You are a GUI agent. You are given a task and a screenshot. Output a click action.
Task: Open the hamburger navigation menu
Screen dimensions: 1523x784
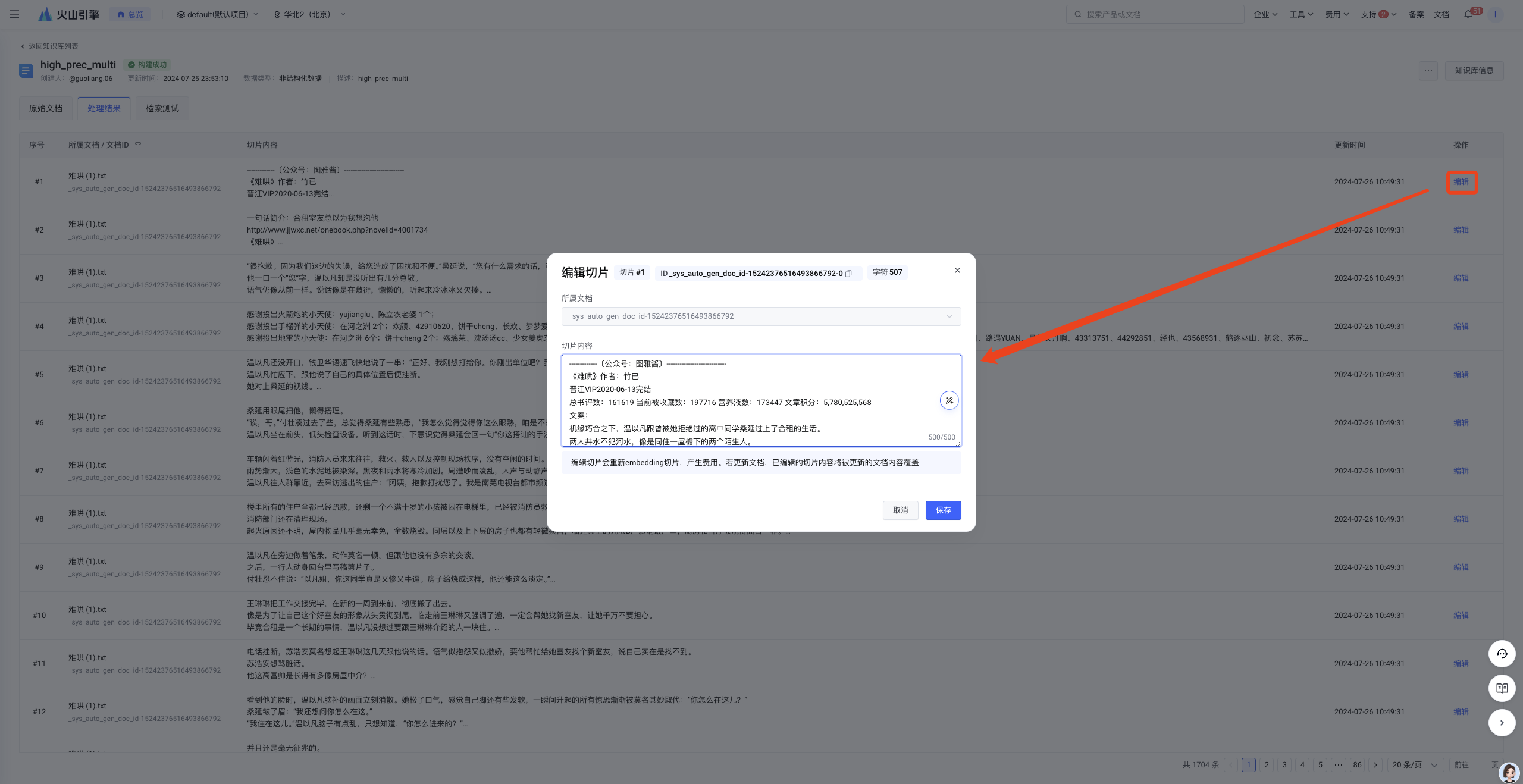14,14
